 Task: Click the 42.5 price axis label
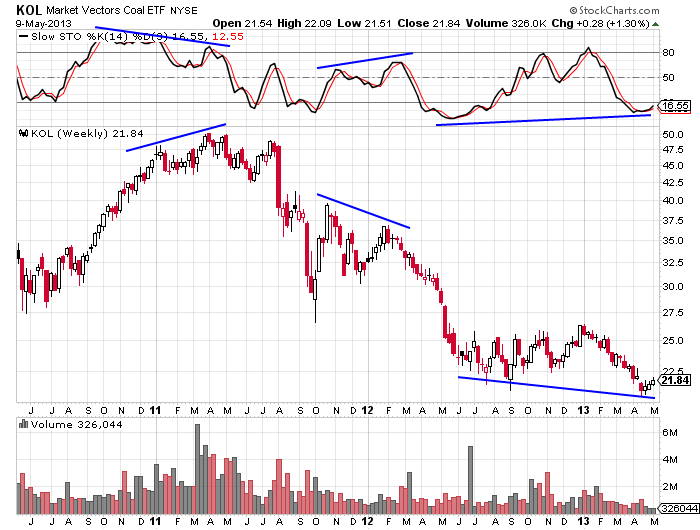pyautogui.click(x=673, y=183)
